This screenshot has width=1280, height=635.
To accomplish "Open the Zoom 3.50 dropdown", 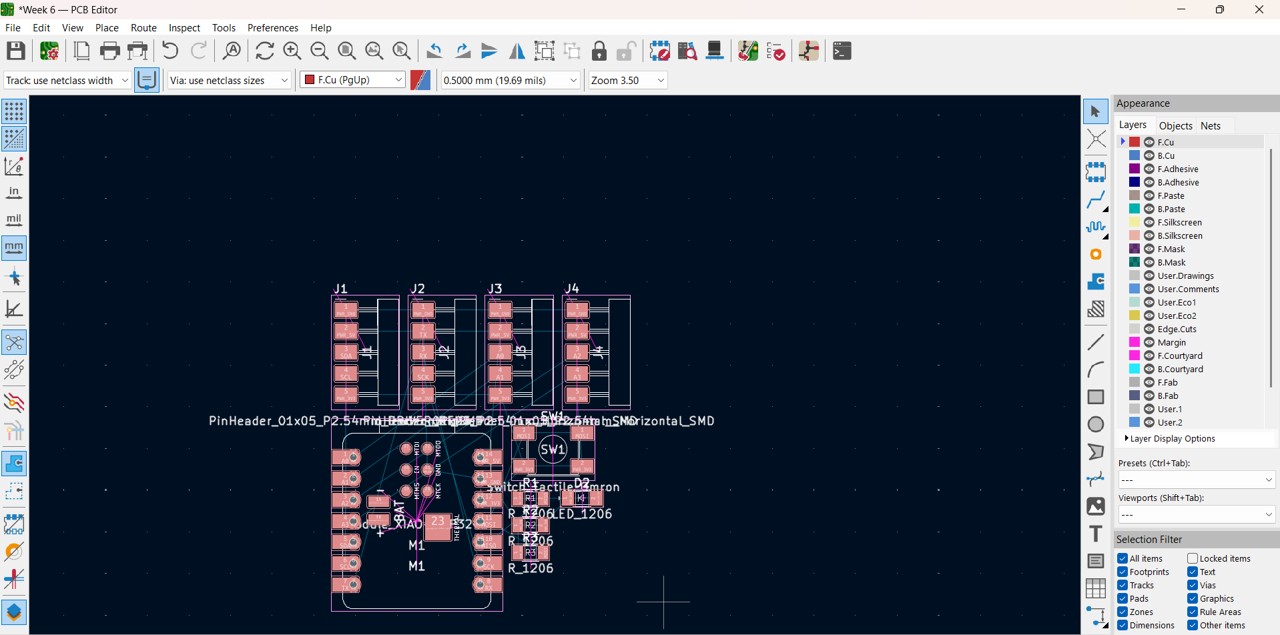I will click(x=627, y=80).
